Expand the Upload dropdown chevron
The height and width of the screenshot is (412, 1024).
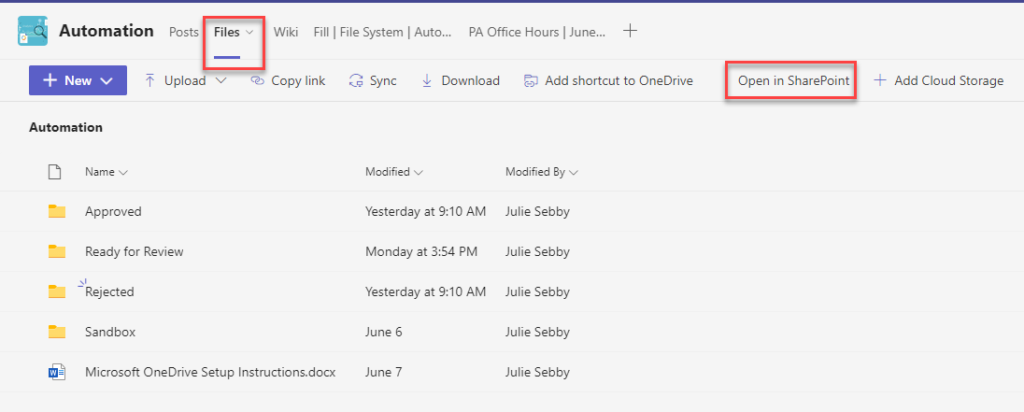pos(221,81)
